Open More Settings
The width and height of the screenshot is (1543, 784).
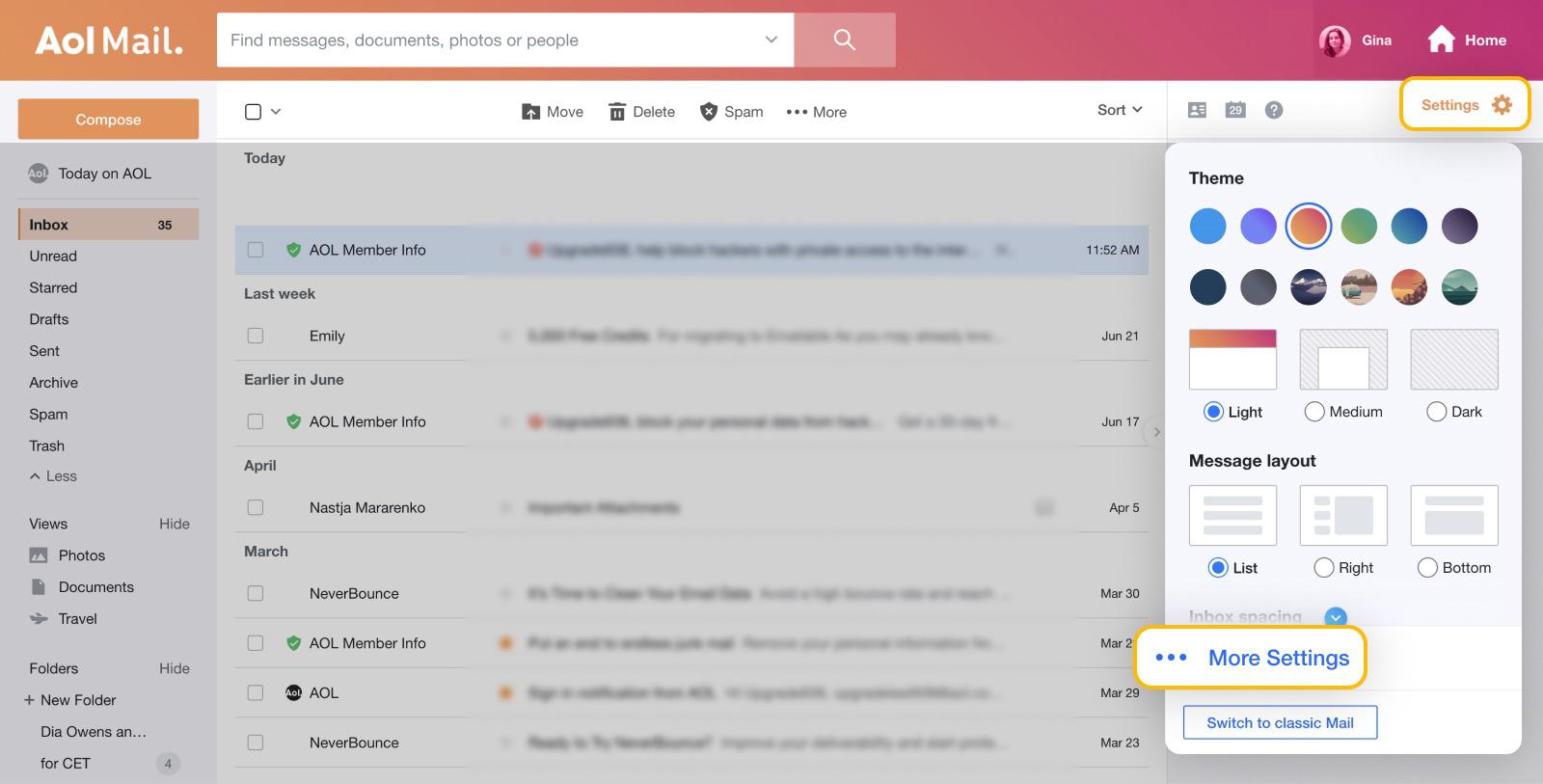[x=1252, y=658]
